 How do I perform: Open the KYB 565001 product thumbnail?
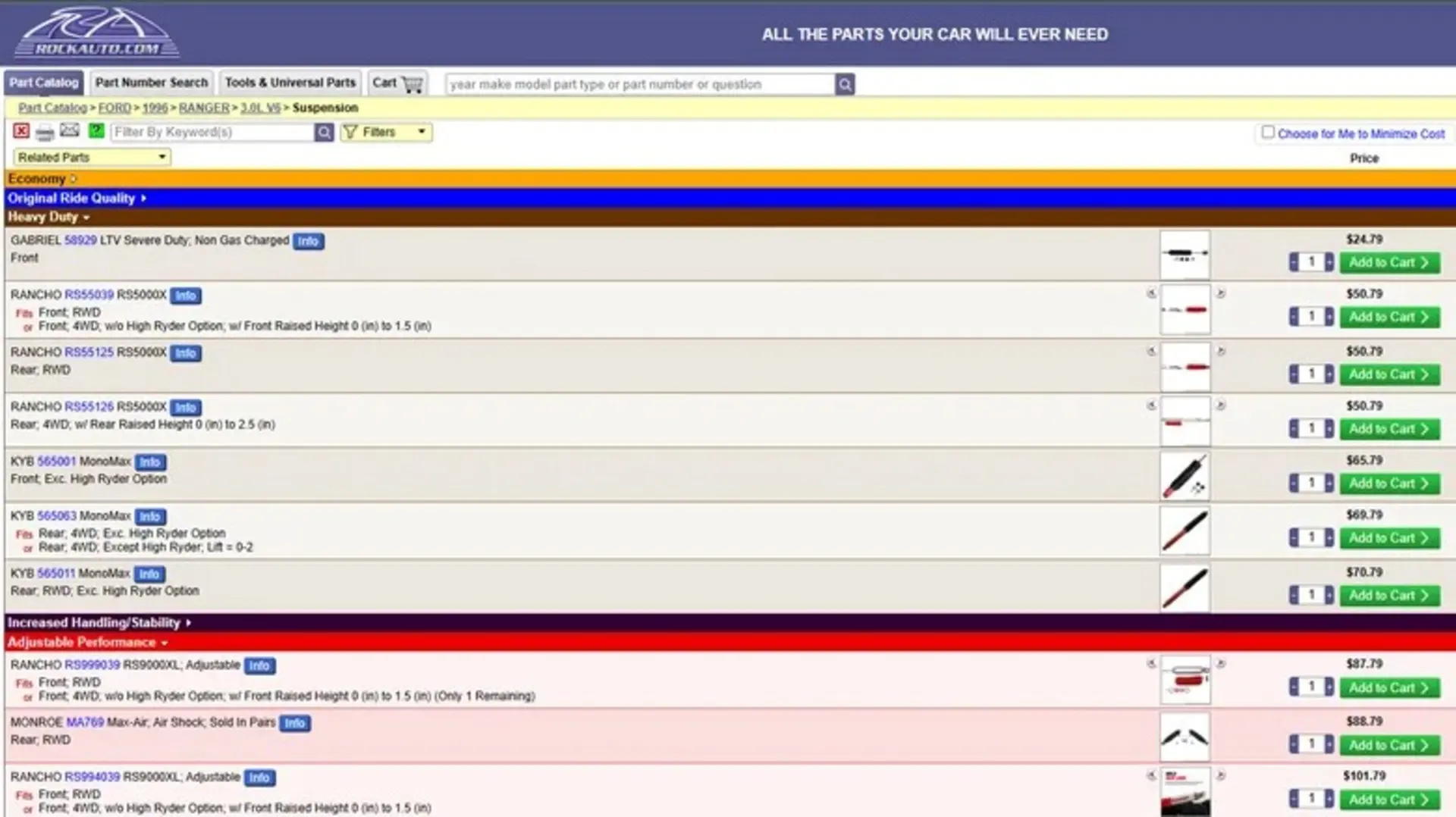pos(1185,476)
